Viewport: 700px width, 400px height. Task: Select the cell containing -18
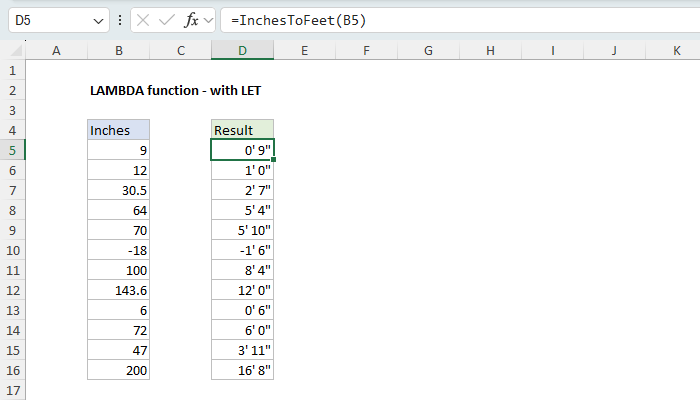(119, 250)
